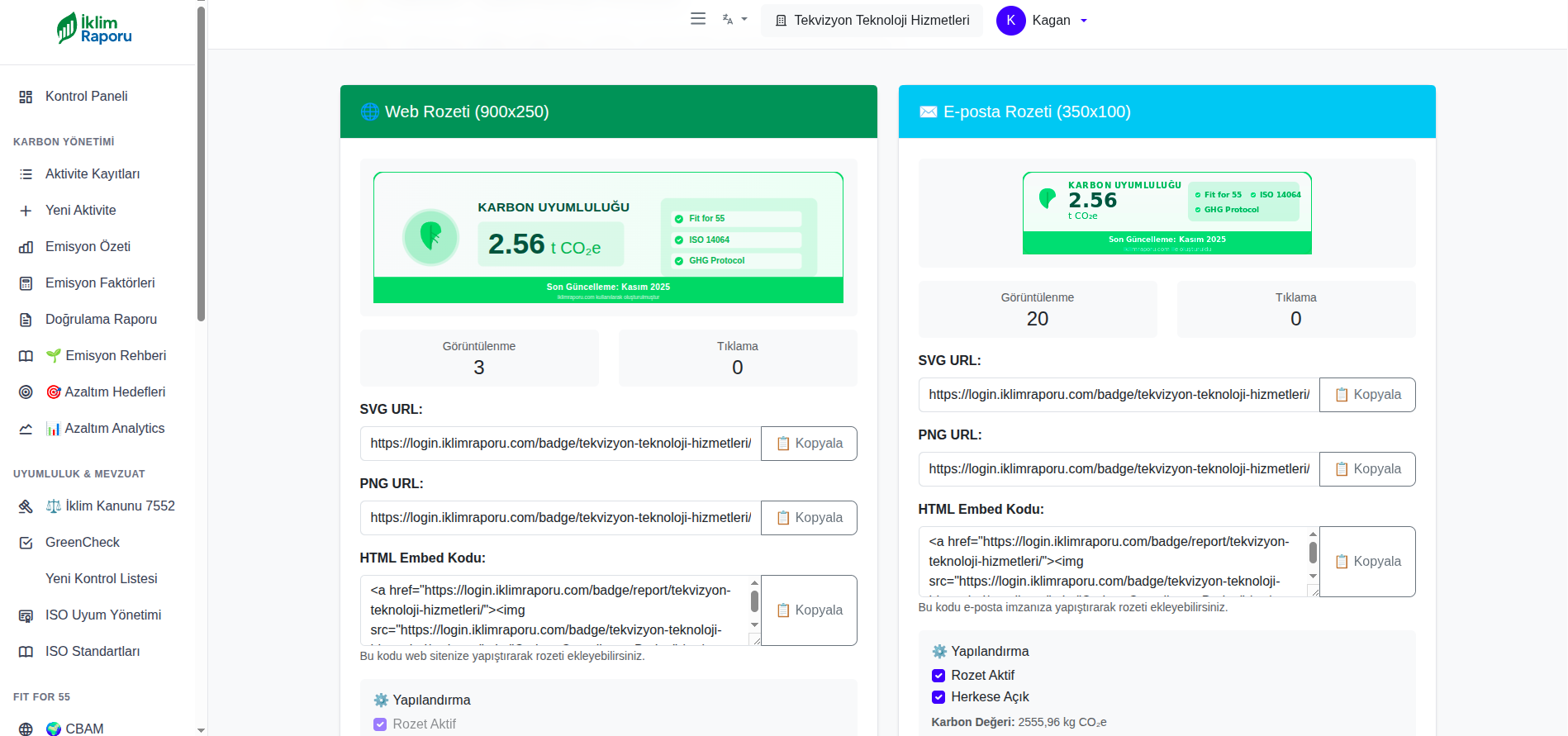Click the Azaltım Hedefleri target icon

coord(26,392)
